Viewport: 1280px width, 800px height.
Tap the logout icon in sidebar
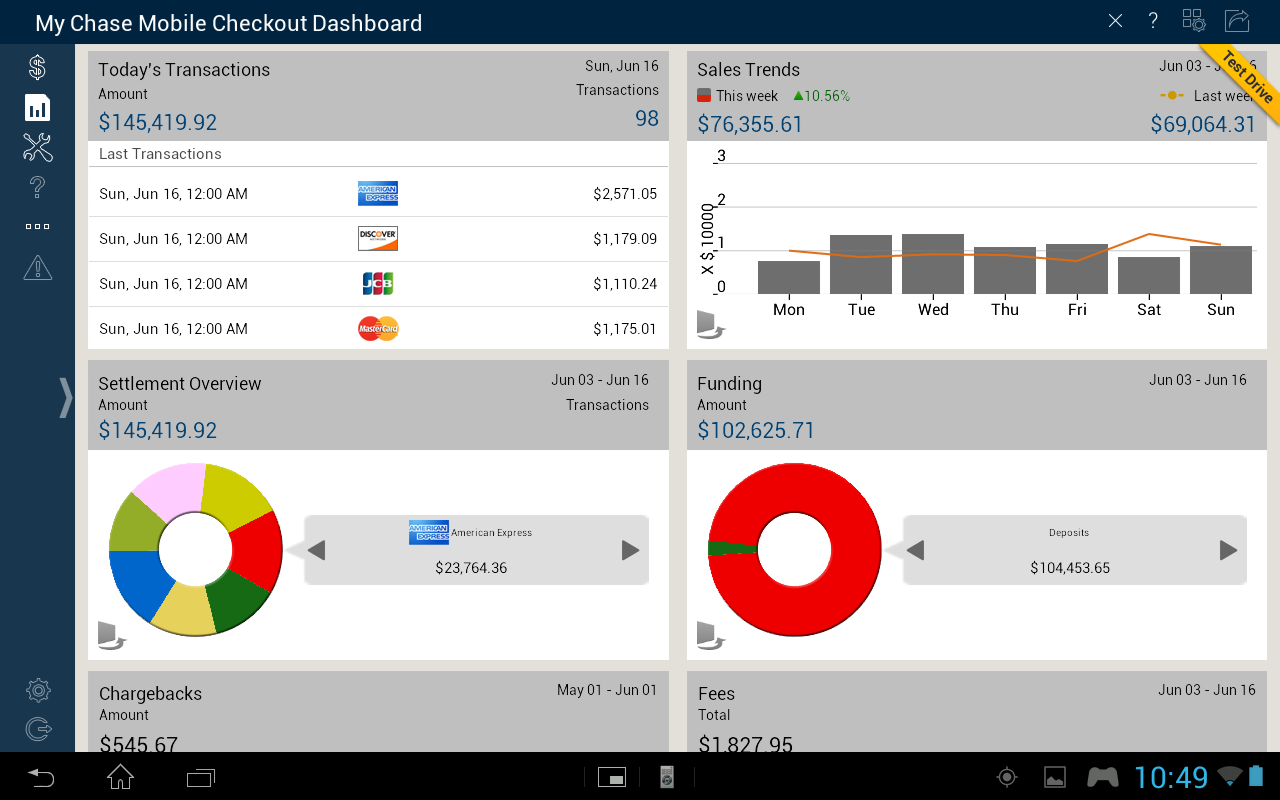tap(38, 730)
